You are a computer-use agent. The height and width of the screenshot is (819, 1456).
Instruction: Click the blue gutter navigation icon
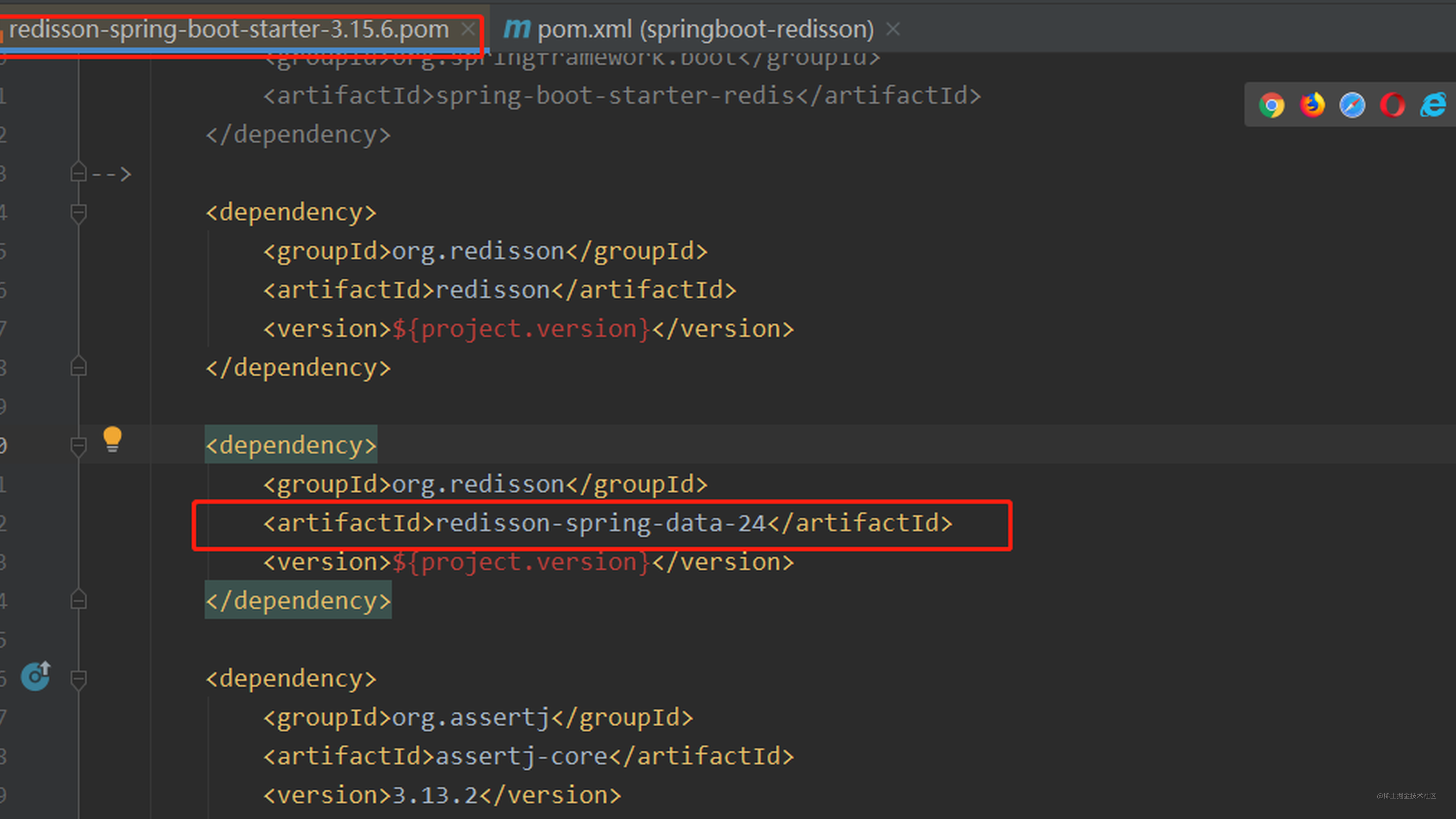click(36, 675)
